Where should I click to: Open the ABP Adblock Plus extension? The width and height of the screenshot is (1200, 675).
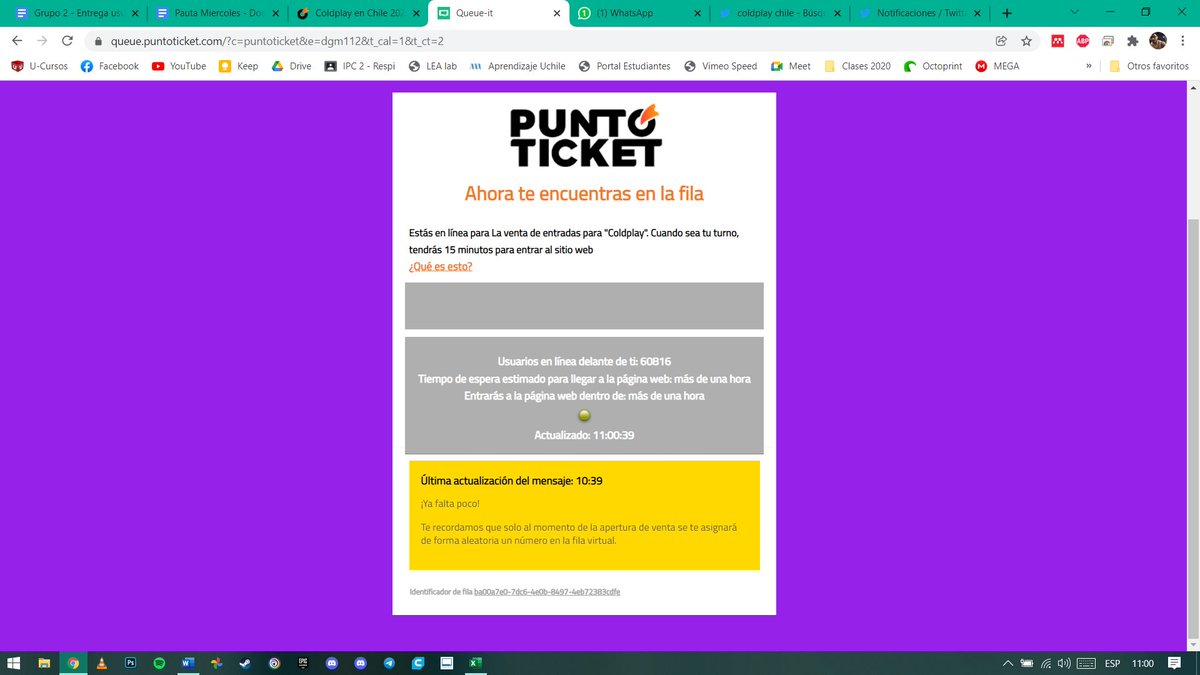pos(1082,41)
